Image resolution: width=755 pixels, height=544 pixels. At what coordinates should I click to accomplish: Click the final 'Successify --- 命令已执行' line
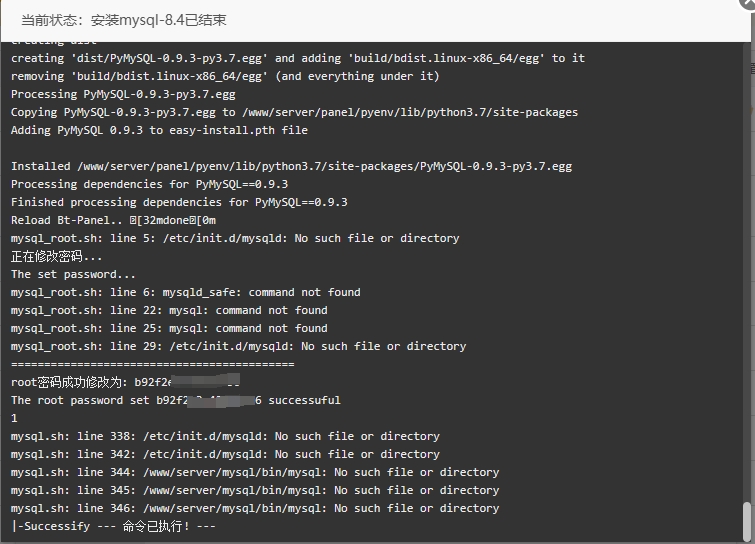113,526
